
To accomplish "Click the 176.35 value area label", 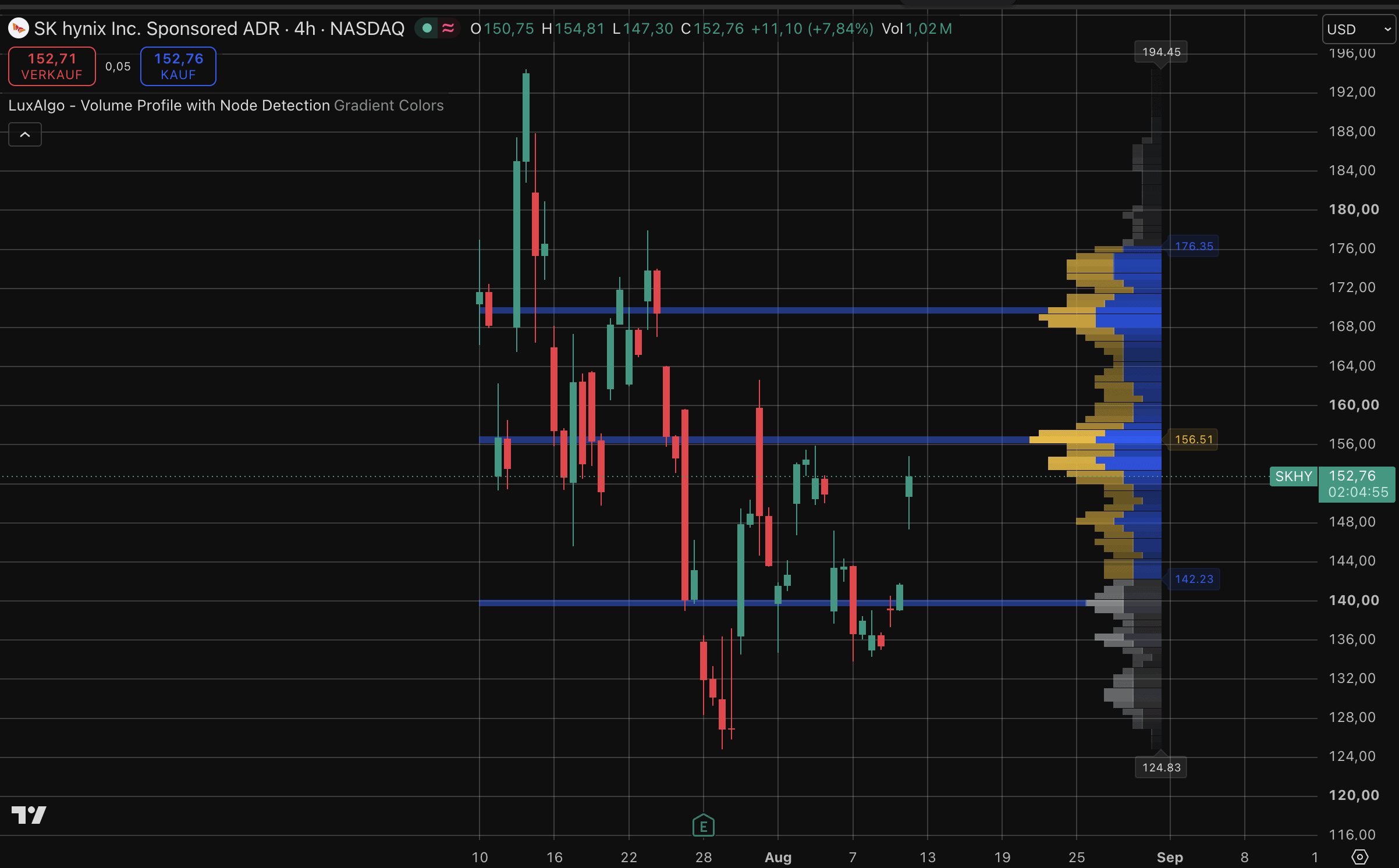I will [1194, 246].
